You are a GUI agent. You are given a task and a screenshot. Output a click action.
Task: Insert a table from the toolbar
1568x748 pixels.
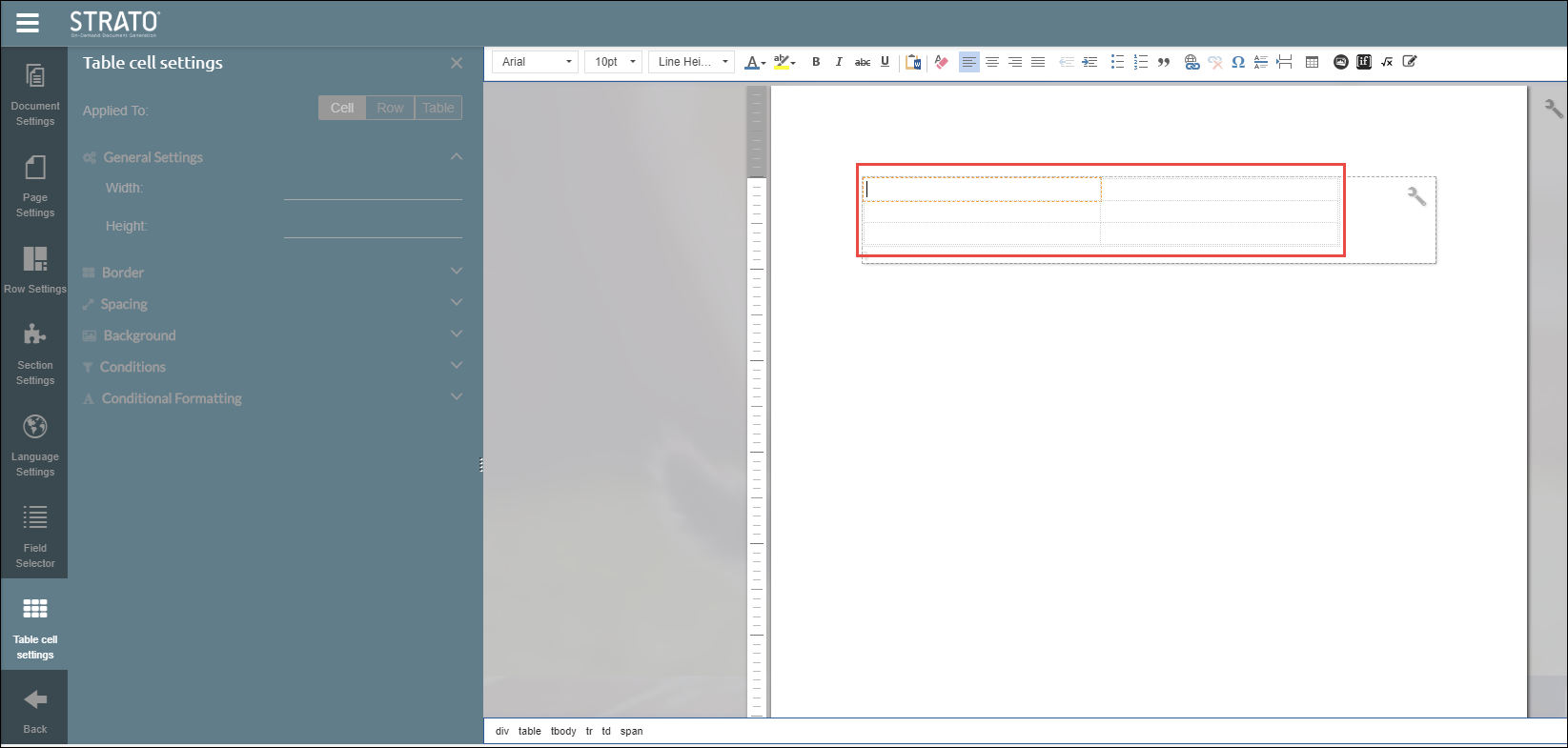1312,62
